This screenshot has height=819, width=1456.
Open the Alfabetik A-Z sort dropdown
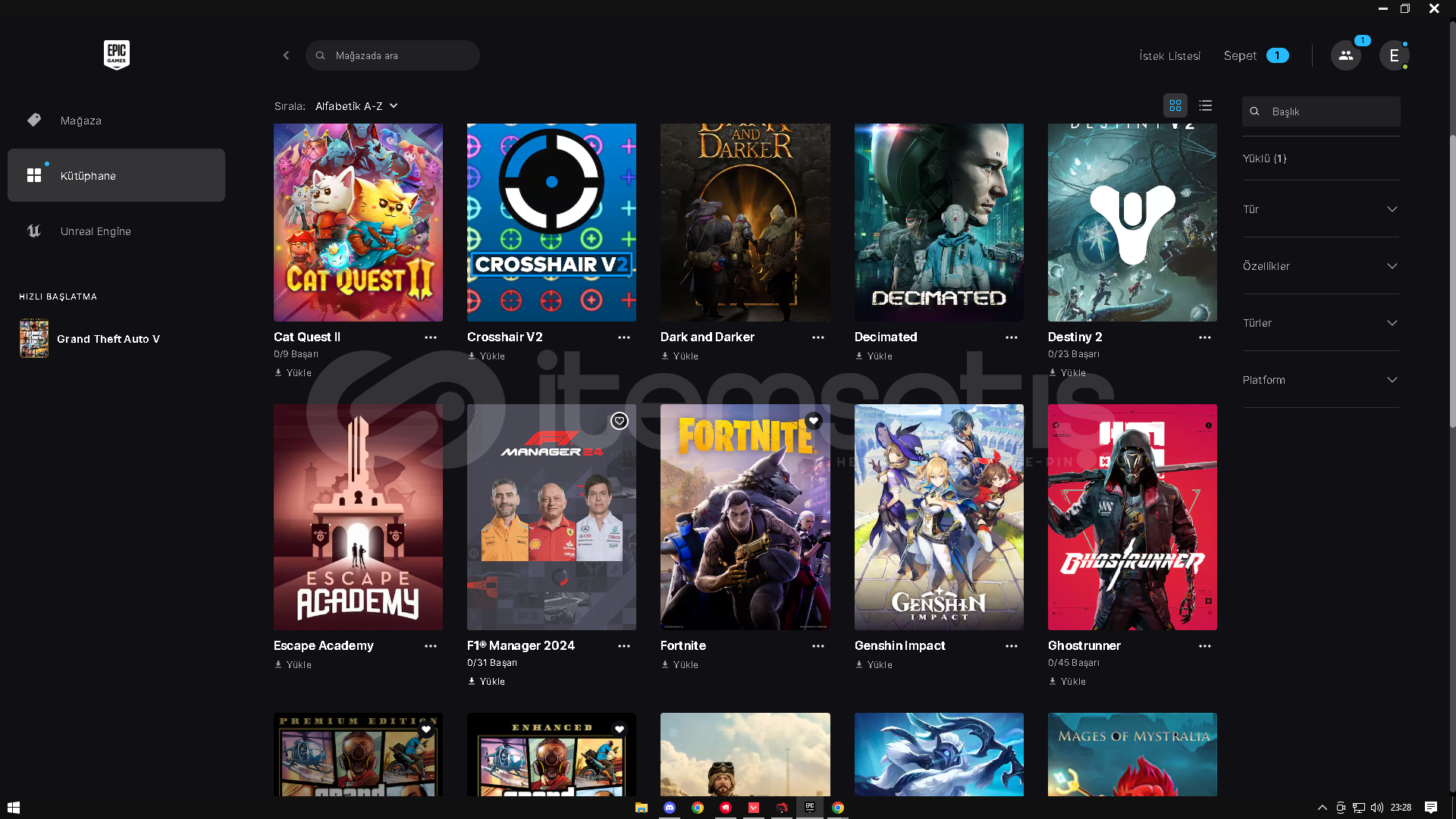pyautogui.click(x=356, y=106)
